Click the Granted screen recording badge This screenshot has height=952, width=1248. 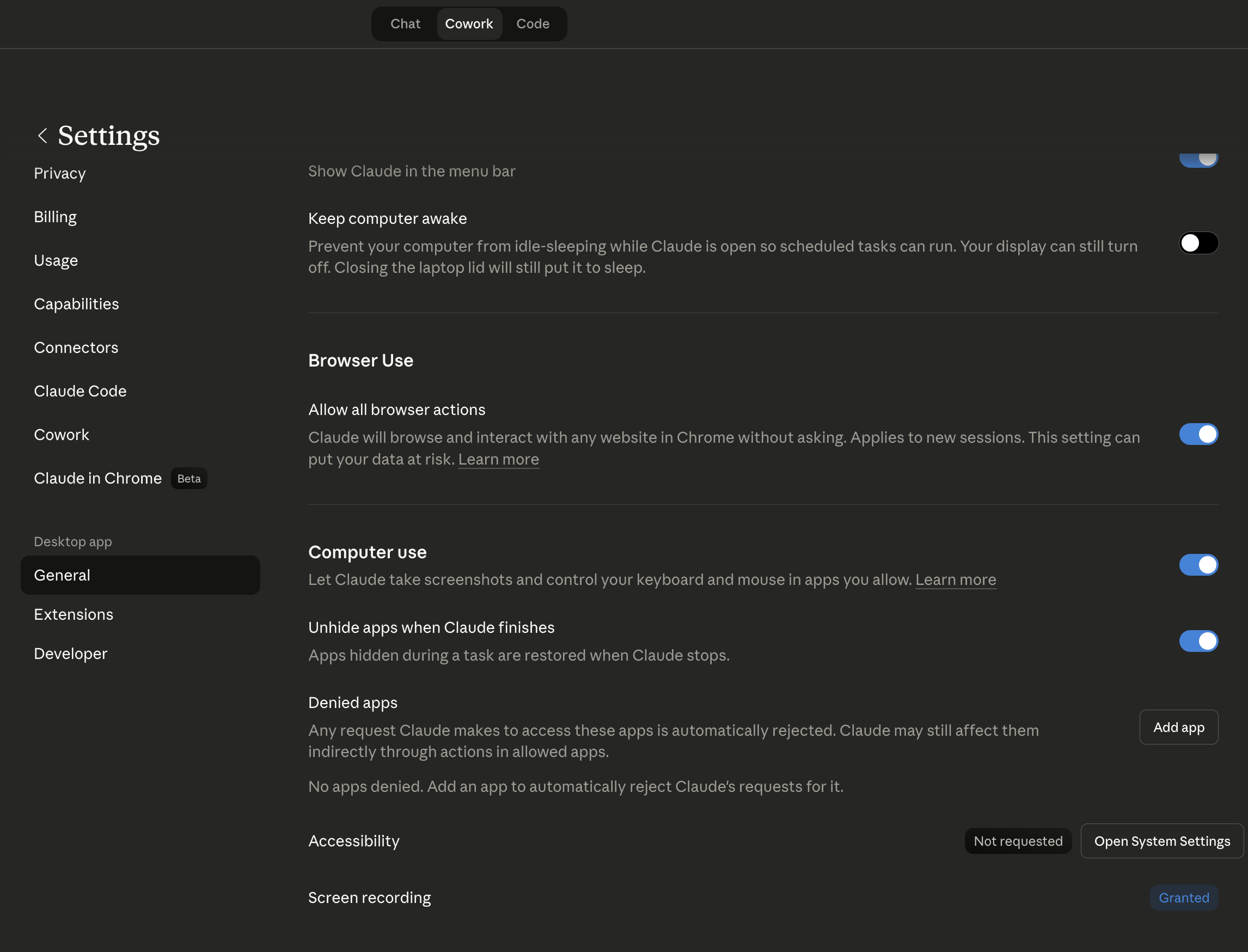pyautogui.click(x=1183, y=898)
